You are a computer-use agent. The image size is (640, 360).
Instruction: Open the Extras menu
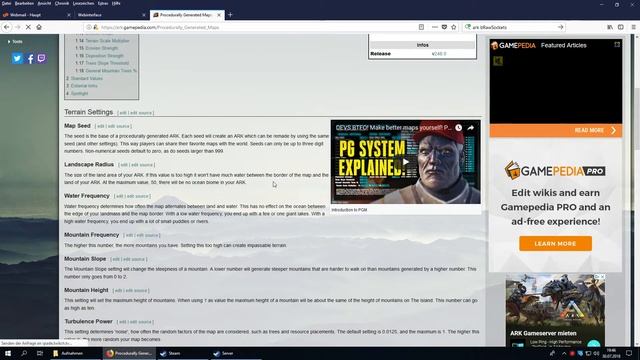pos(103,3)
